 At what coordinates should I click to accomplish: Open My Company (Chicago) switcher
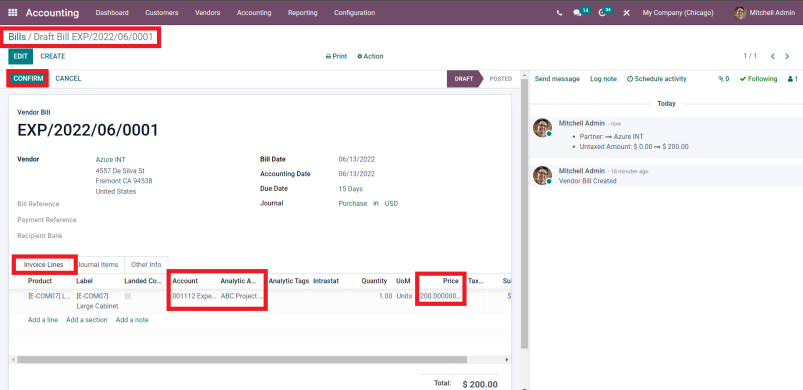[x=678, y=13]
